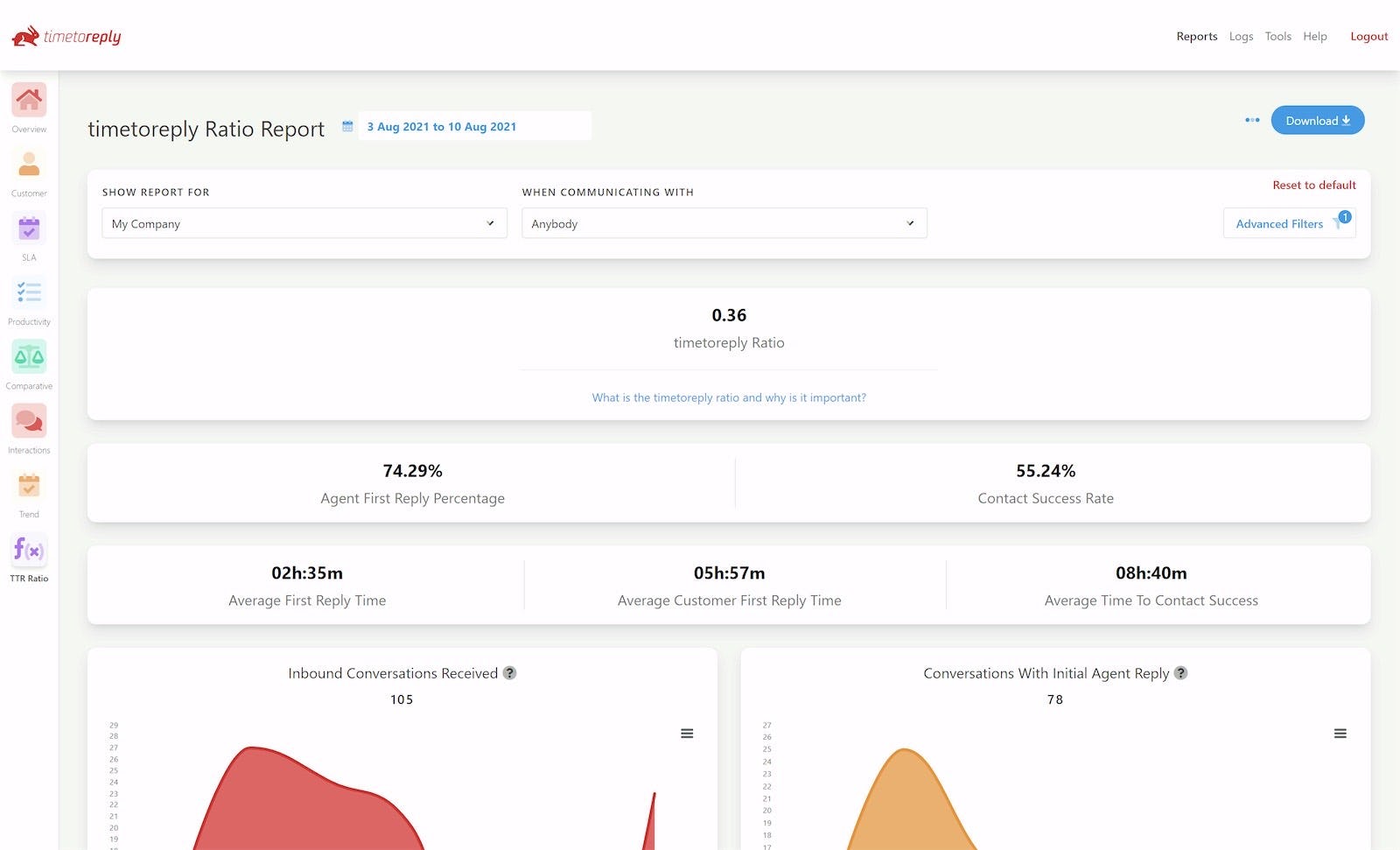Open the Overview sidebar icon
This screenshot has height=850, width=1400.
(29, 100)
